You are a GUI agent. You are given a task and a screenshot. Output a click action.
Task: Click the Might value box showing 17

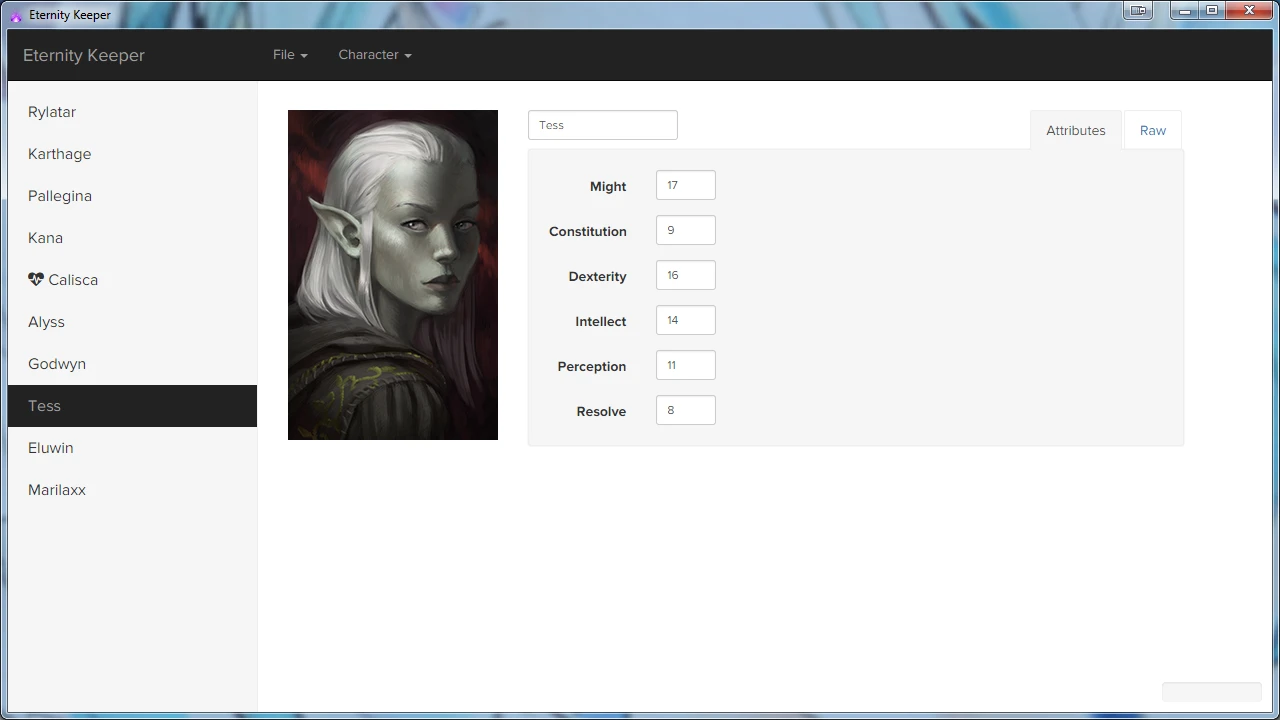[x=685, y=185]
